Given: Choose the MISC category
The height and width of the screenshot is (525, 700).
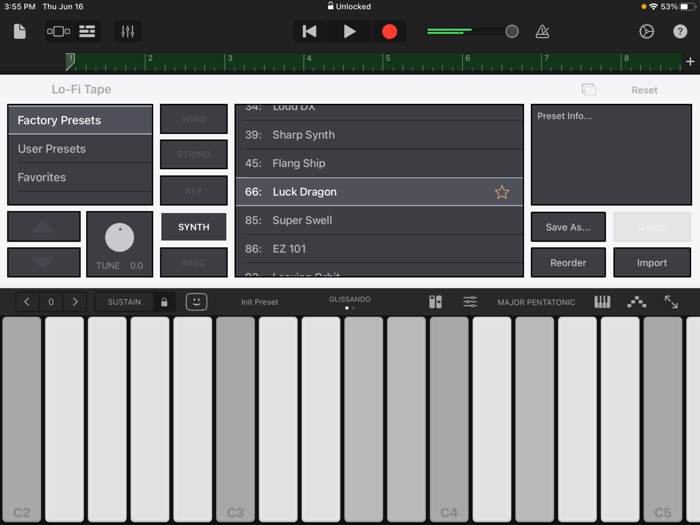Looking at the screenshot, I should (194, 262).
